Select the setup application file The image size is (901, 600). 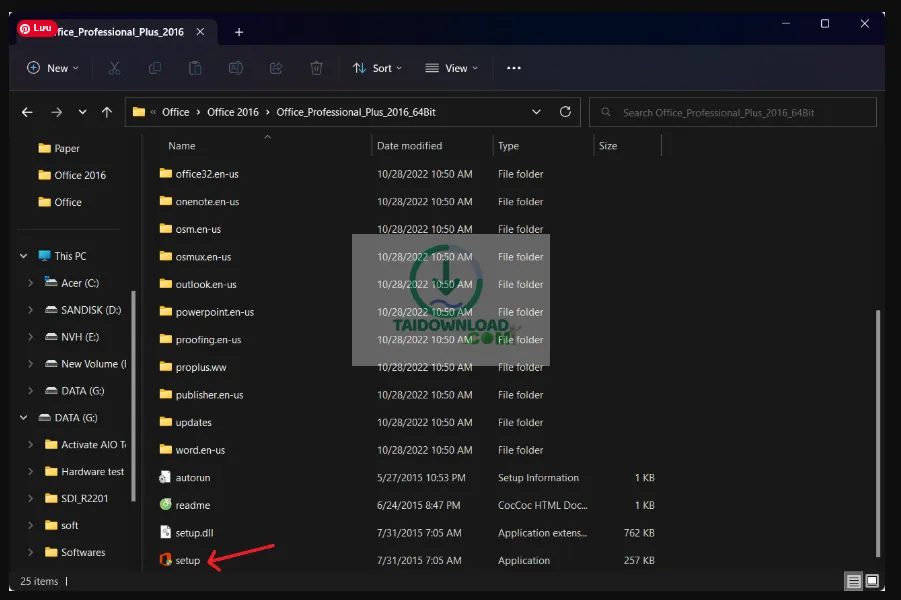(188, 561)
